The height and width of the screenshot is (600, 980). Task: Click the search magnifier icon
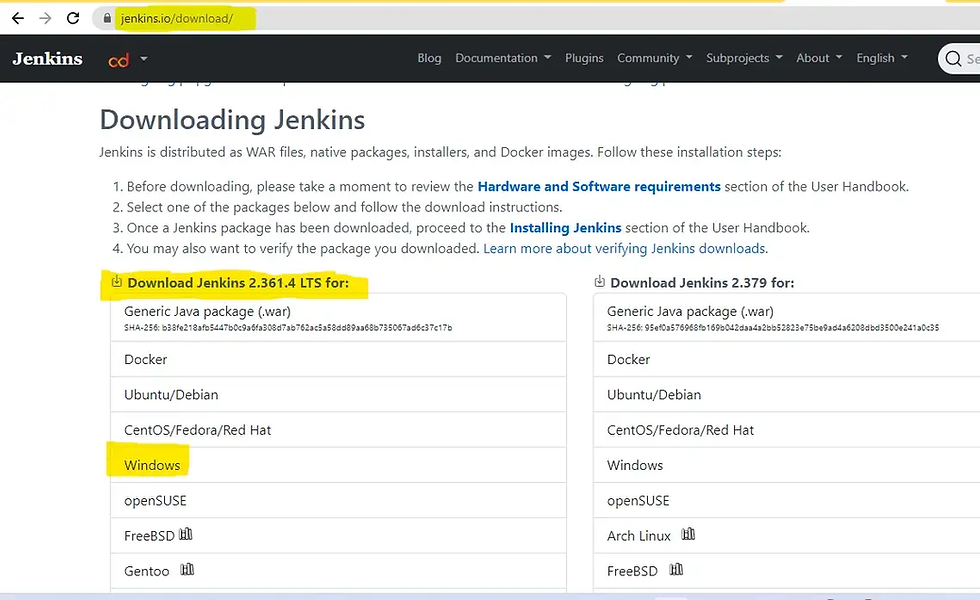pos(953,59)
